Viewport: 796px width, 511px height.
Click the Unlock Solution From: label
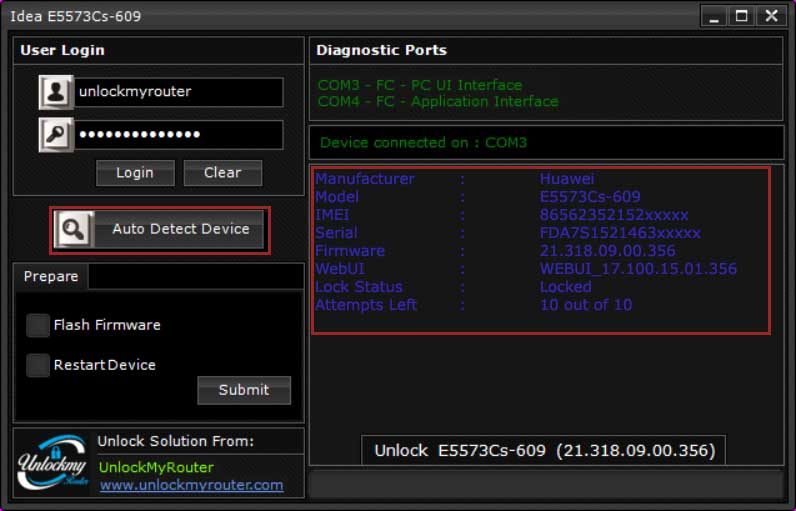coord(176,441)
